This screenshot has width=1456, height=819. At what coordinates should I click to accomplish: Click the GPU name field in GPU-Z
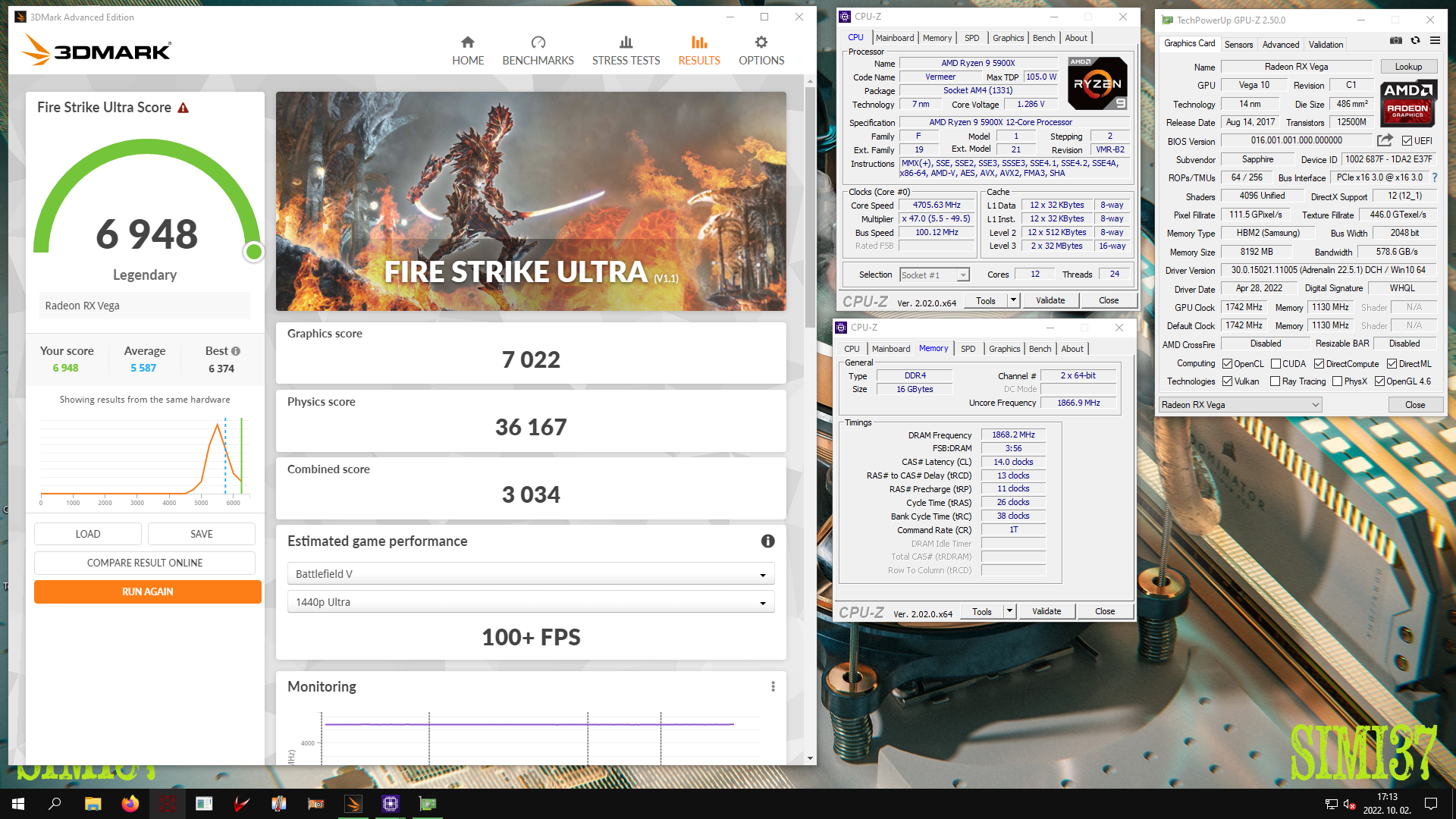(x=1296, y=67)
